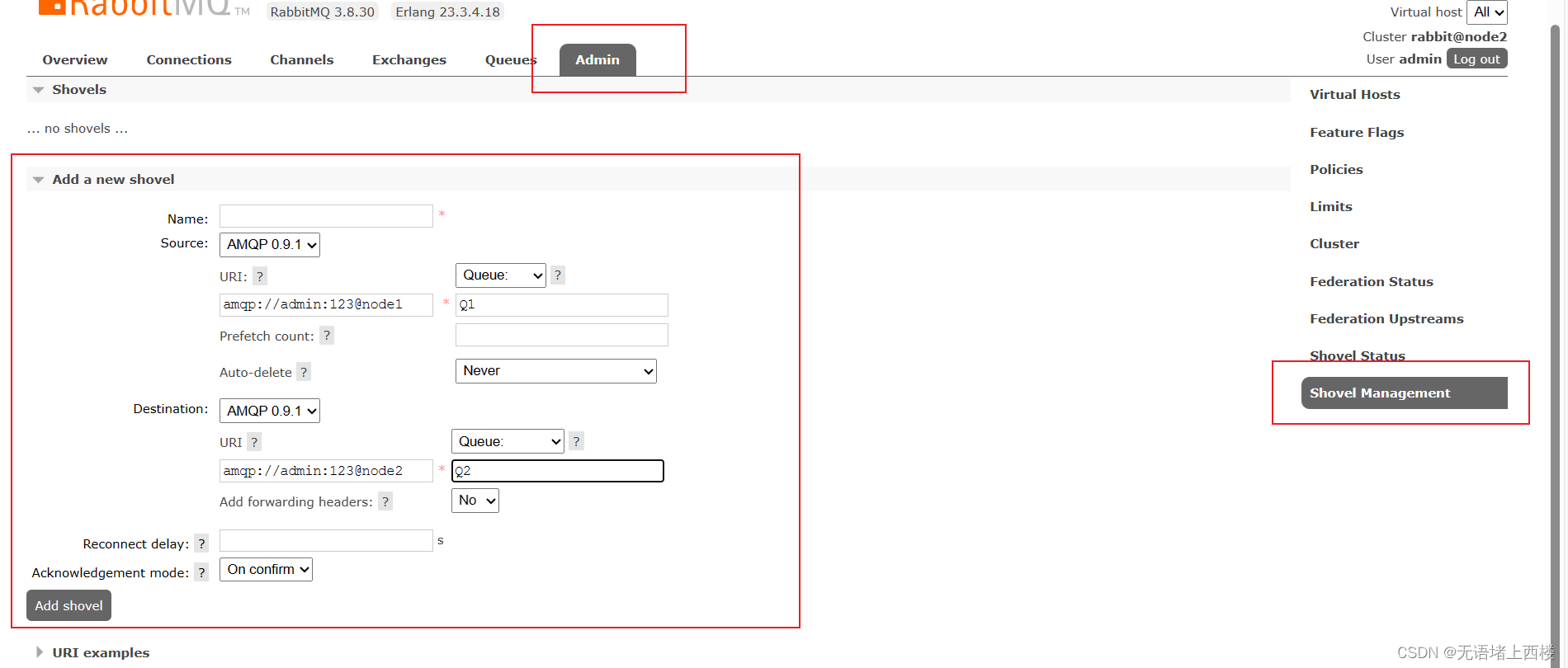Image resolution: width=1568 pixels, height=668 pixels.
Task: Open the source Queue type dropdown
Action: click(501, 275)
